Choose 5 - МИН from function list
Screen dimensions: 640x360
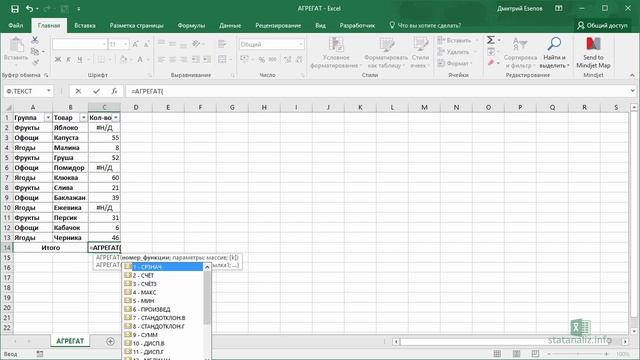(x=163, y=301)
